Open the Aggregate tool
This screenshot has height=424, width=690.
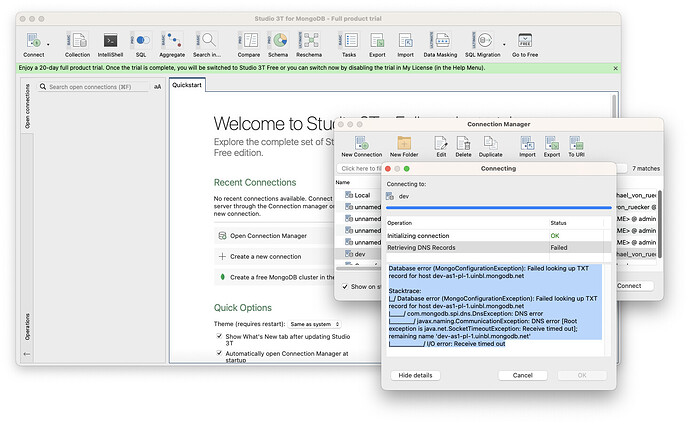click(x=172, y=42)
